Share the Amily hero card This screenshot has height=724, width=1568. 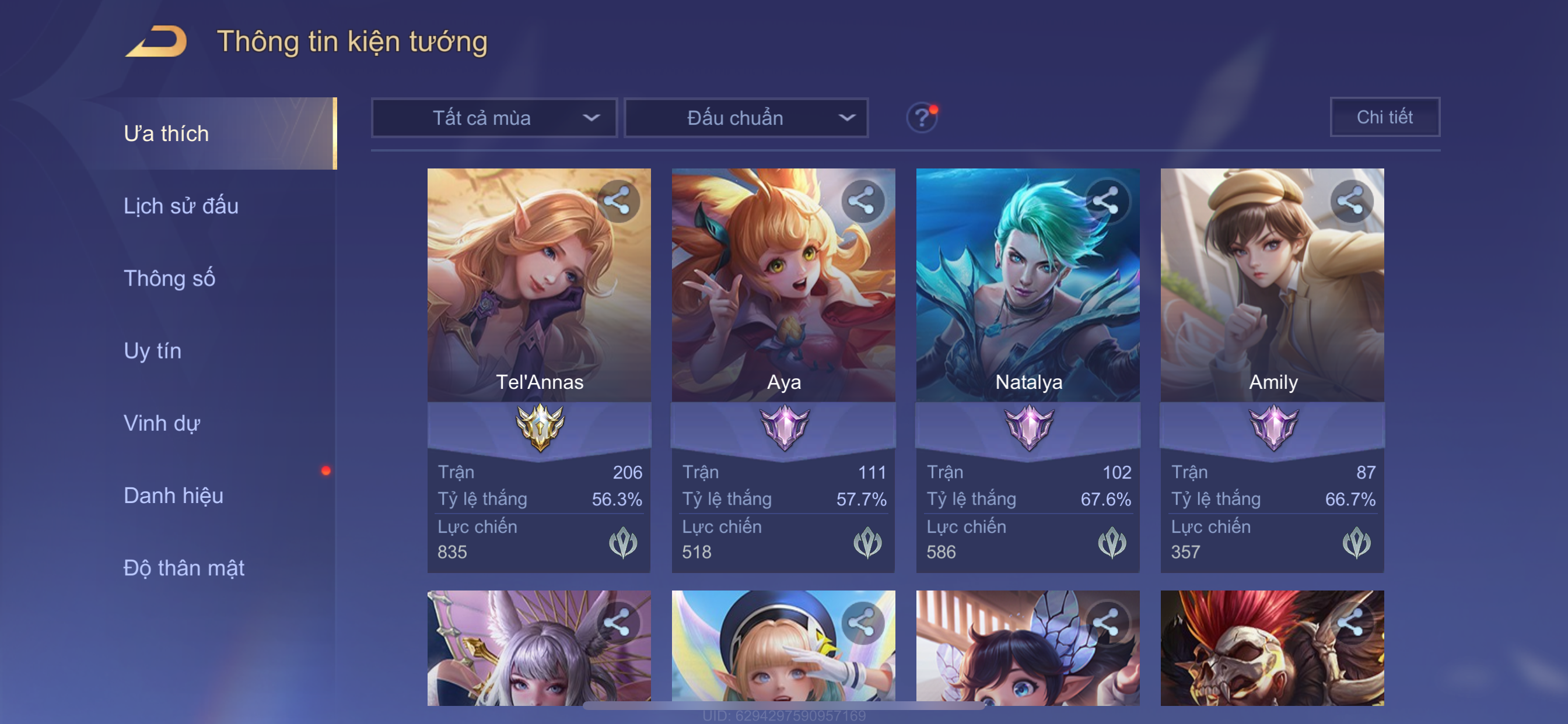click(x=1352, y=201)
